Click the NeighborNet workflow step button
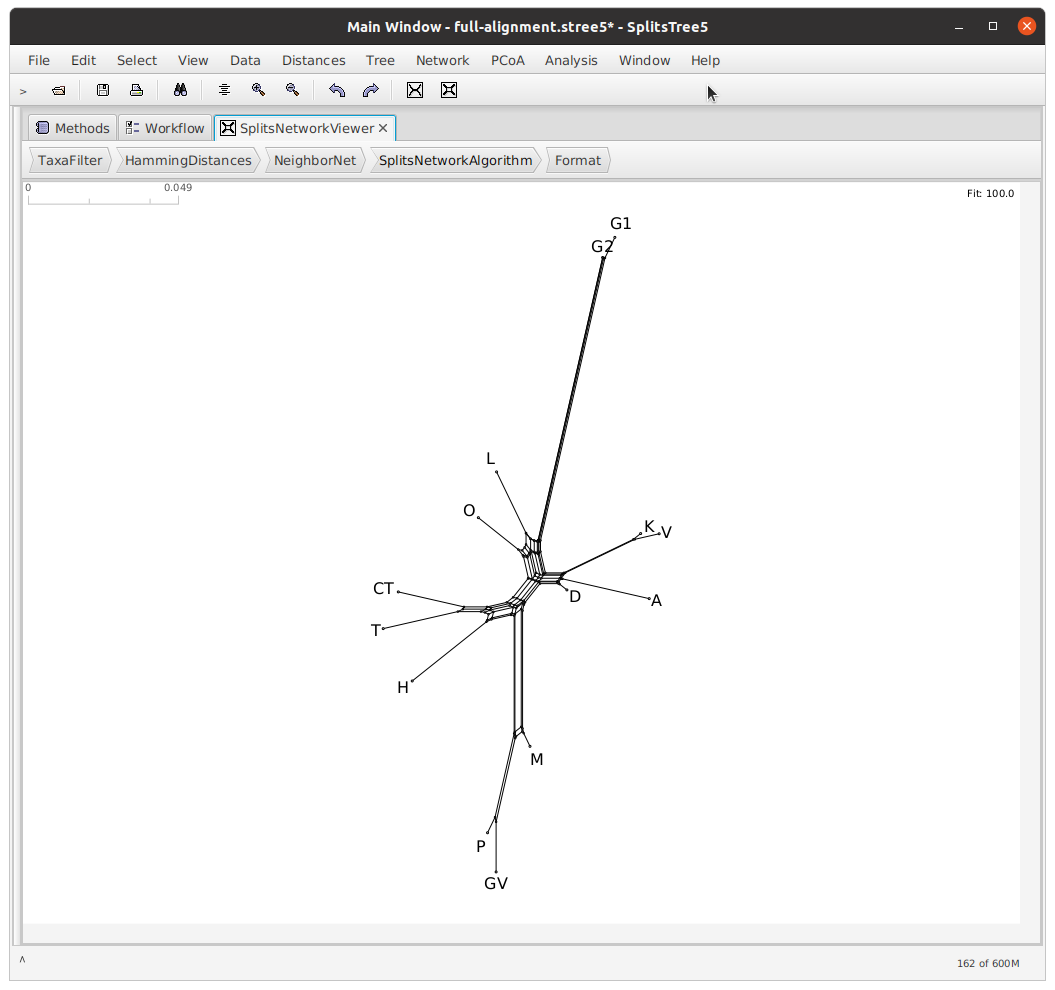This screenshot has height=990, width=1055. pyautogui.click(x=314, y=160)
